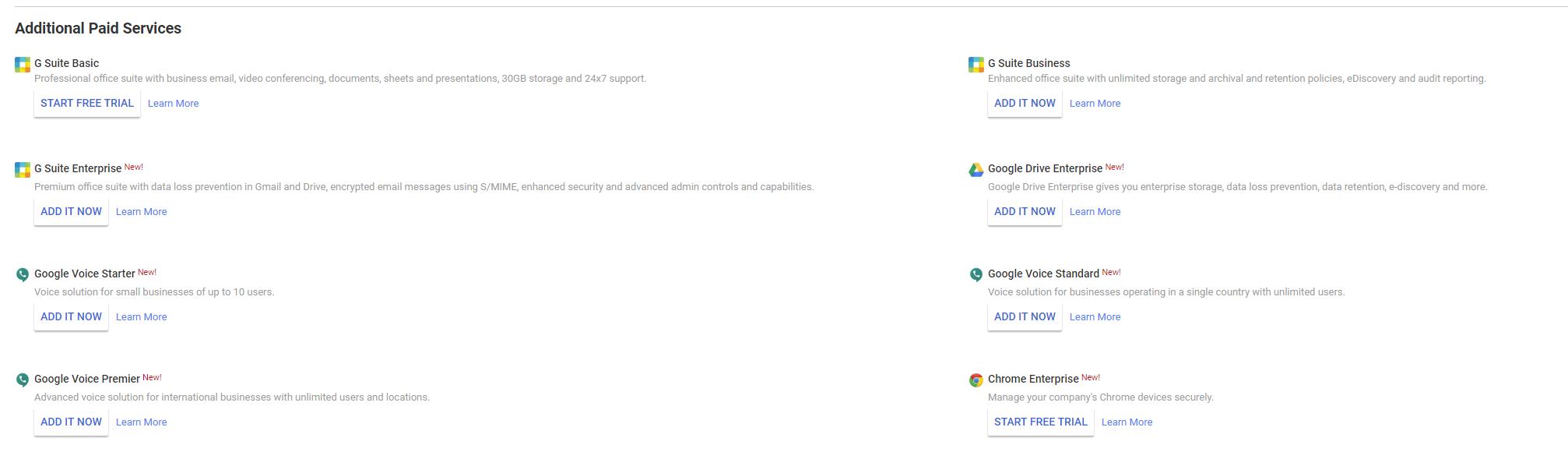Click the Google Voice Premier icon
Viewport: 1568px width, 452px height.
click(23, 380)
